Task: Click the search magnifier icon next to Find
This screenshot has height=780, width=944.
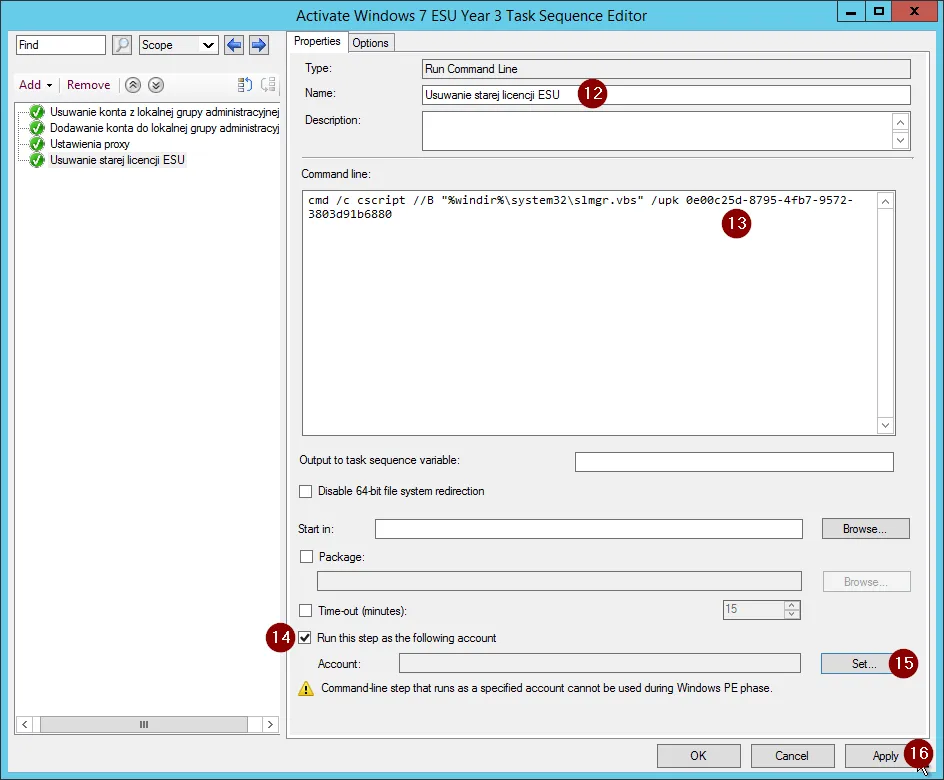Action: click(x=122, y=45)
